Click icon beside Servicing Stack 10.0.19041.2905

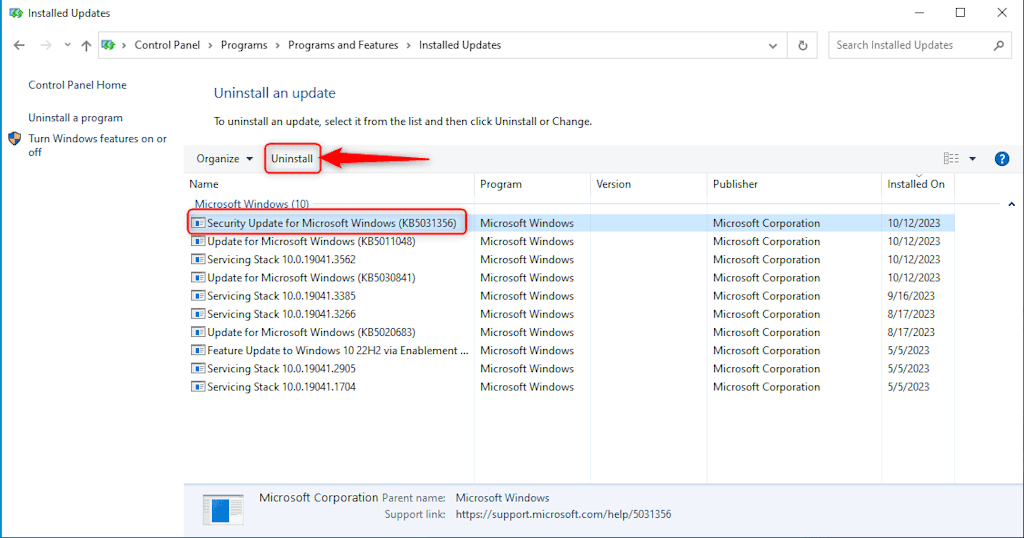198,369
